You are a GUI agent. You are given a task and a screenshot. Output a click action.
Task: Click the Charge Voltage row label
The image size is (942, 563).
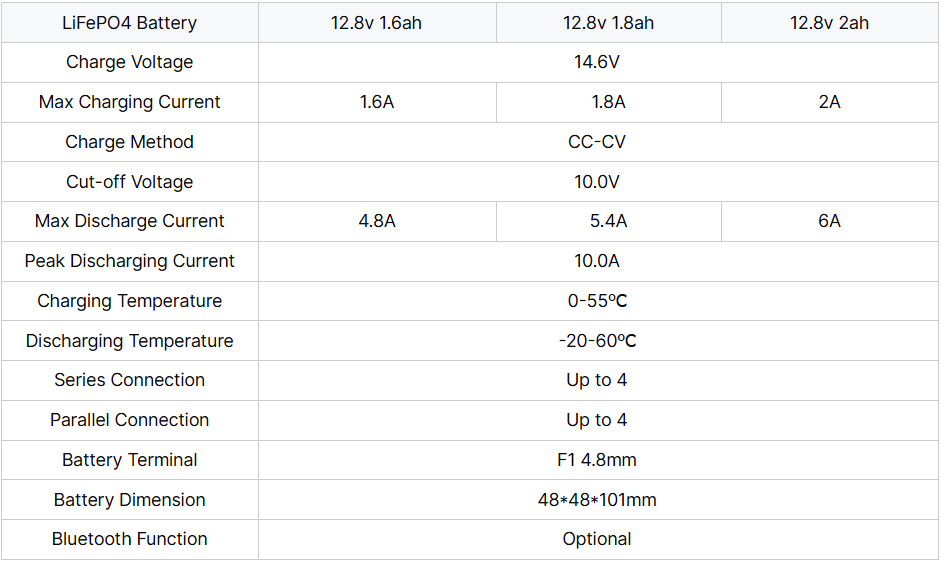(x=129, y=62)
